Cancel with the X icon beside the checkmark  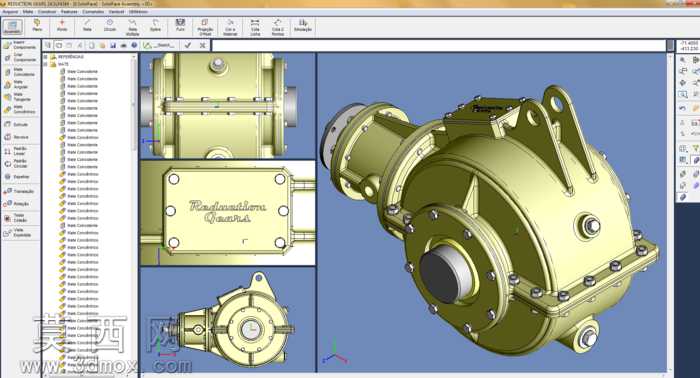pyautogui.click(x=203, y=45)
